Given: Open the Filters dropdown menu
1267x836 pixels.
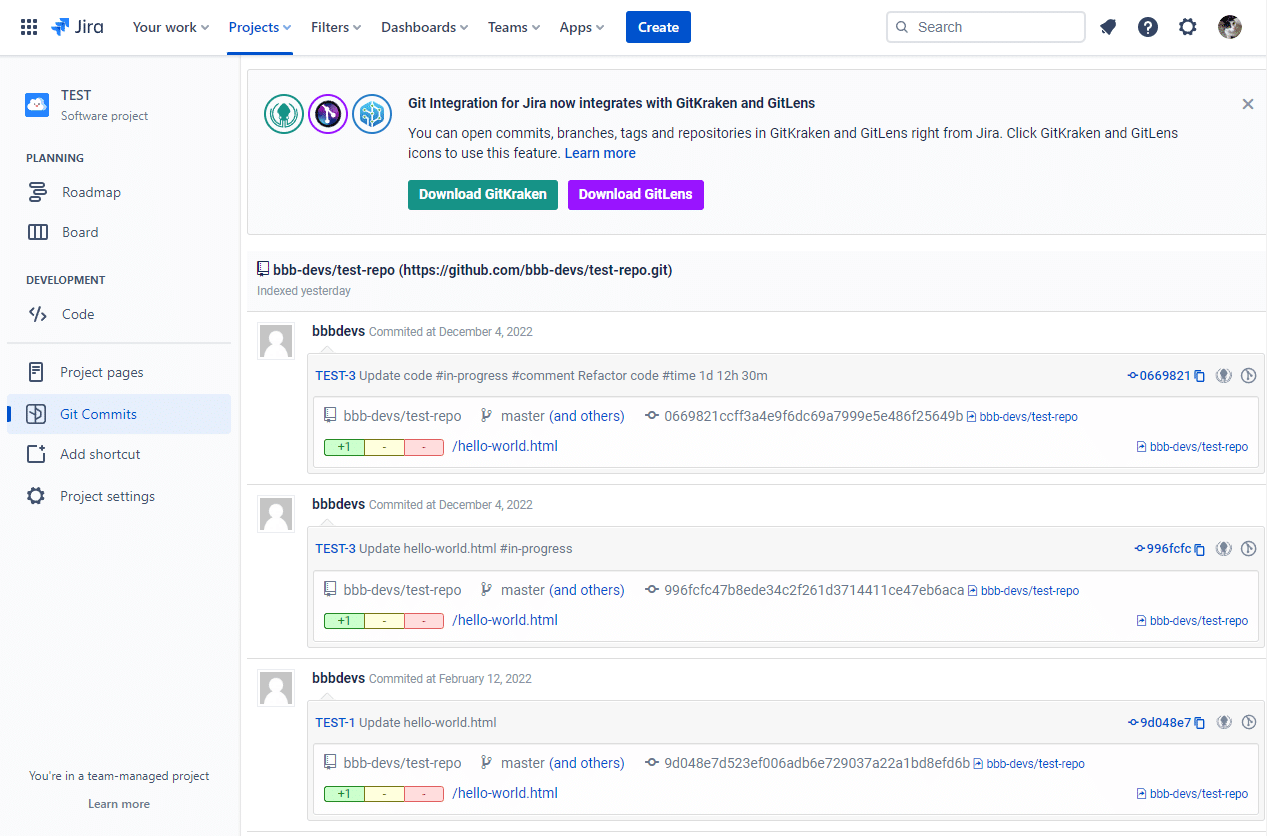Looking at the screenshot, I should [336, 27].
